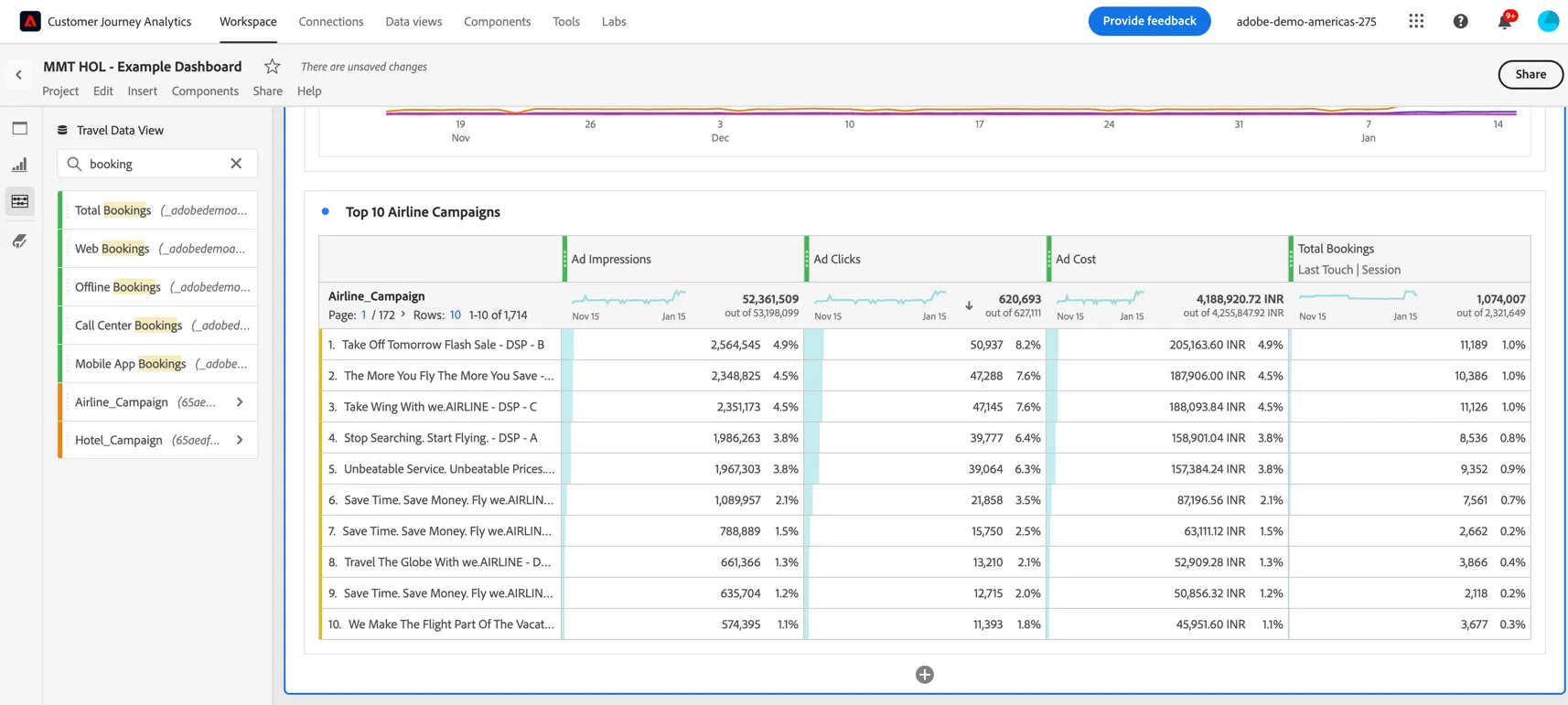Open the Components icon in left rail
1568x705 pixels.
click(x=20, y=201)
